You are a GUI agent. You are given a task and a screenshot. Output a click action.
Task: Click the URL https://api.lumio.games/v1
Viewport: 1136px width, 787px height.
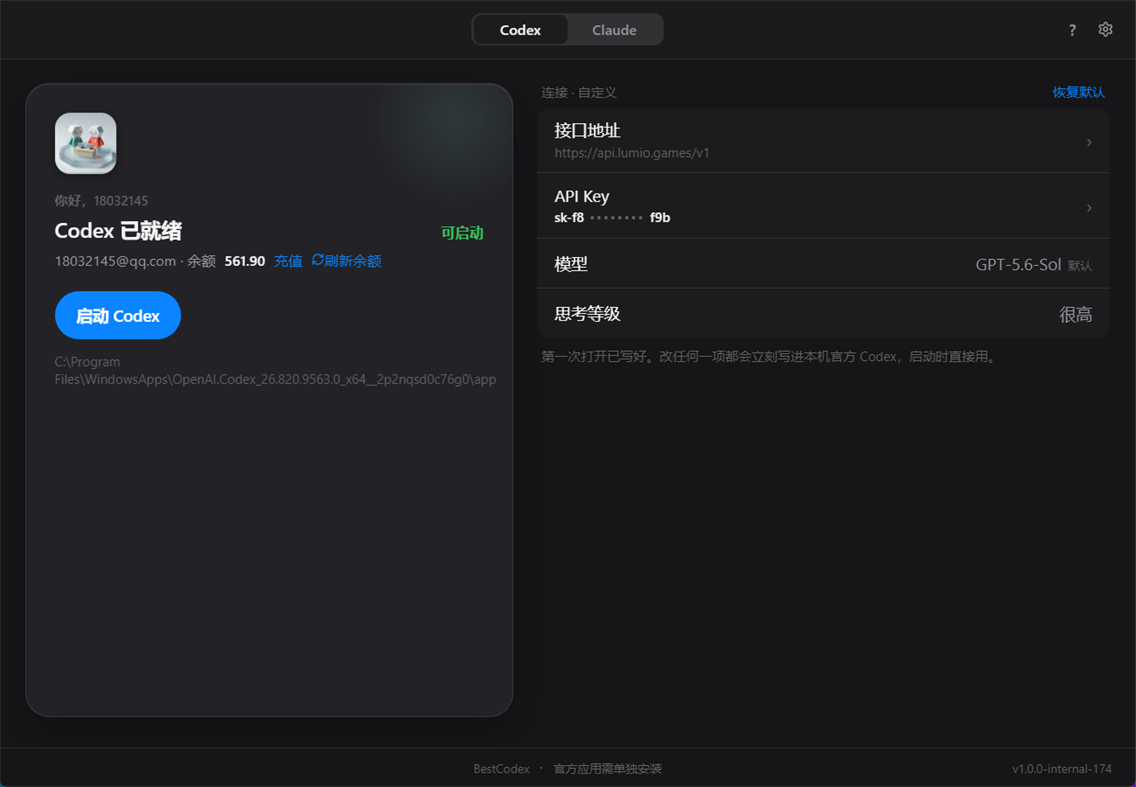pyautogui.click(x=632, y=153)
